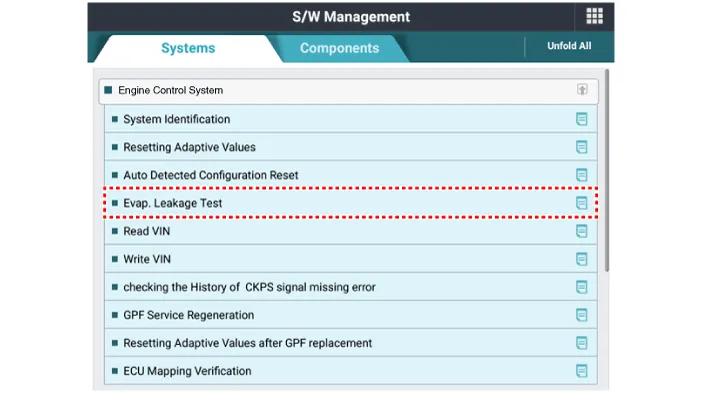The height and width of the screenshot is (393, 701).
Task: Open the grid menu icon in header
Action: click(594, 16)
